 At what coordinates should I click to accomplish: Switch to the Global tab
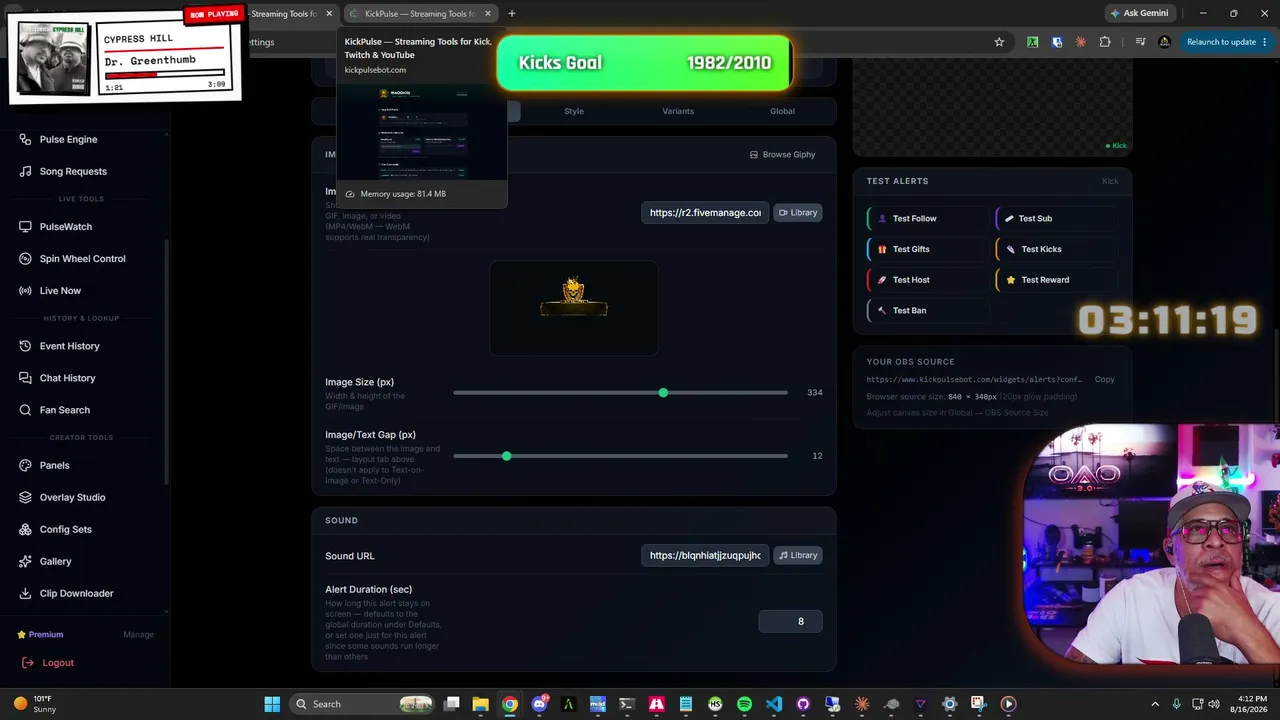[782, 111]
